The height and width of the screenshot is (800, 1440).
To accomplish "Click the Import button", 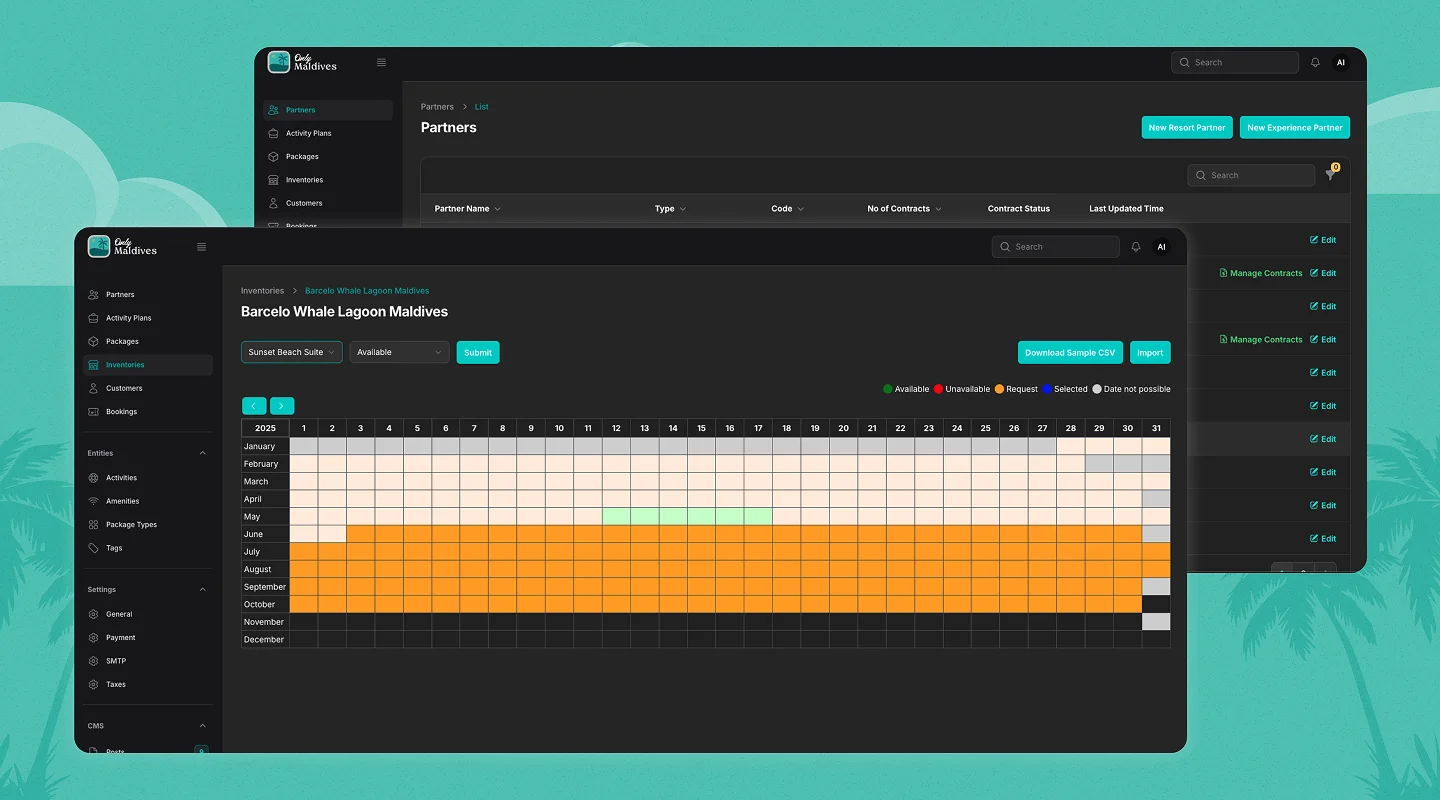I will [x=1150, y=352].
